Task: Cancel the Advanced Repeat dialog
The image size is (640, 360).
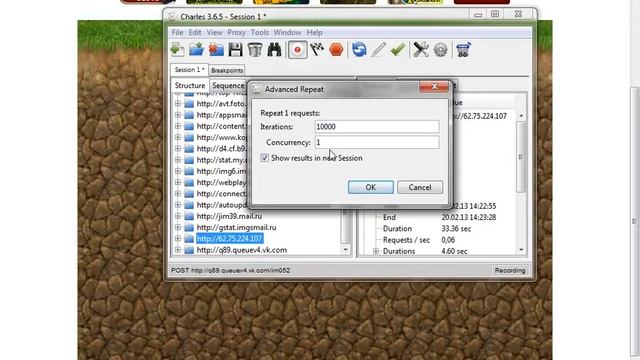Action: click(x=420, y=187)
